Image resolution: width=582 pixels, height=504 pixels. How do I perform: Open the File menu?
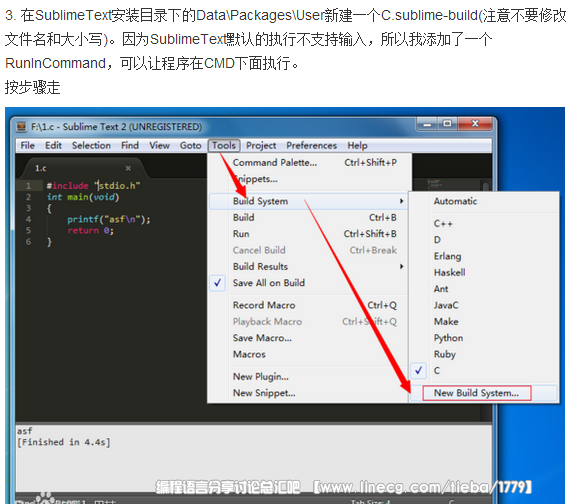(x=27, y=145)
